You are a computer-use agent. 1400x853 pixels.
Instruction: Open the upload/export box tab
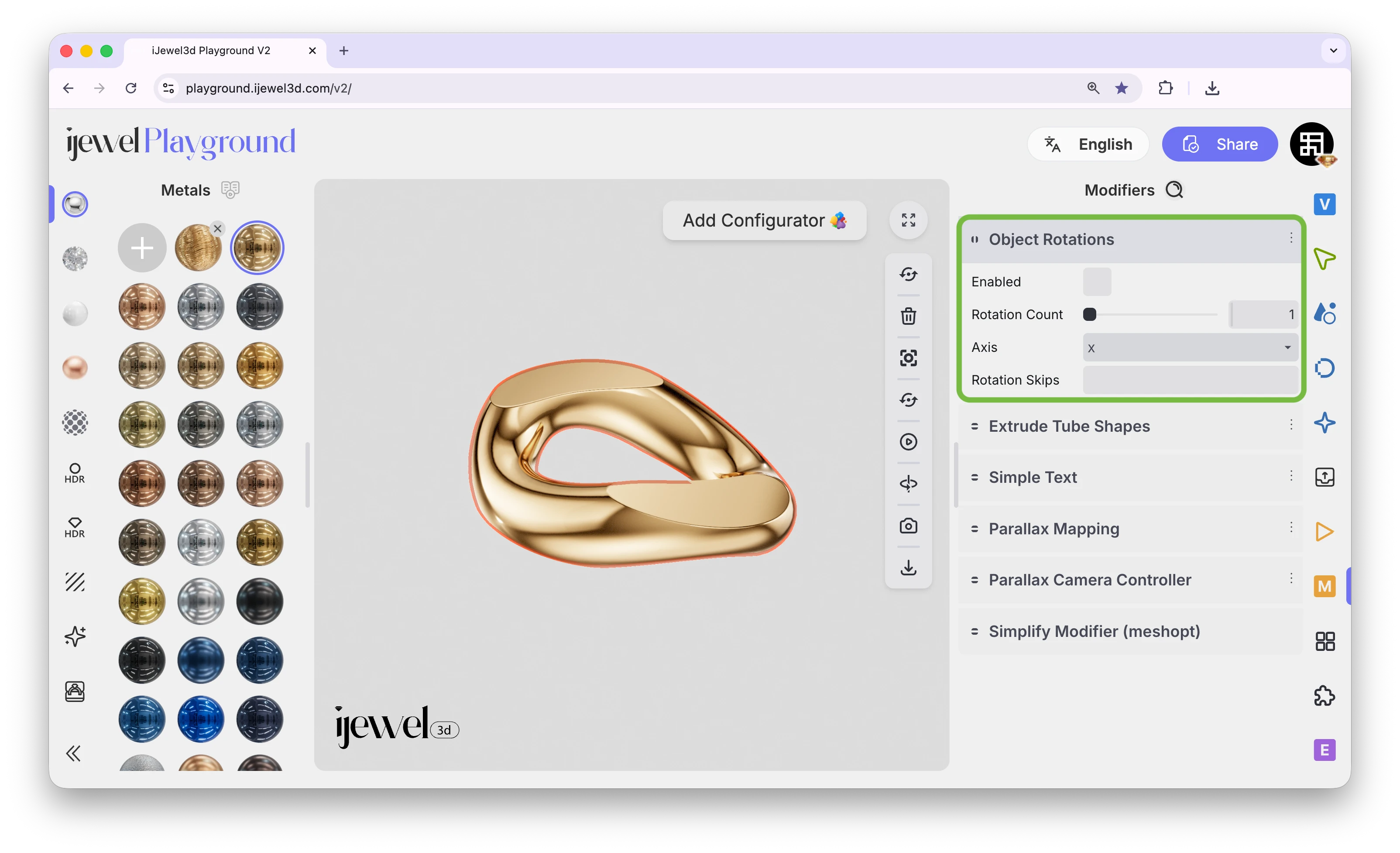pyautogui.click(x=1324, y=477)
